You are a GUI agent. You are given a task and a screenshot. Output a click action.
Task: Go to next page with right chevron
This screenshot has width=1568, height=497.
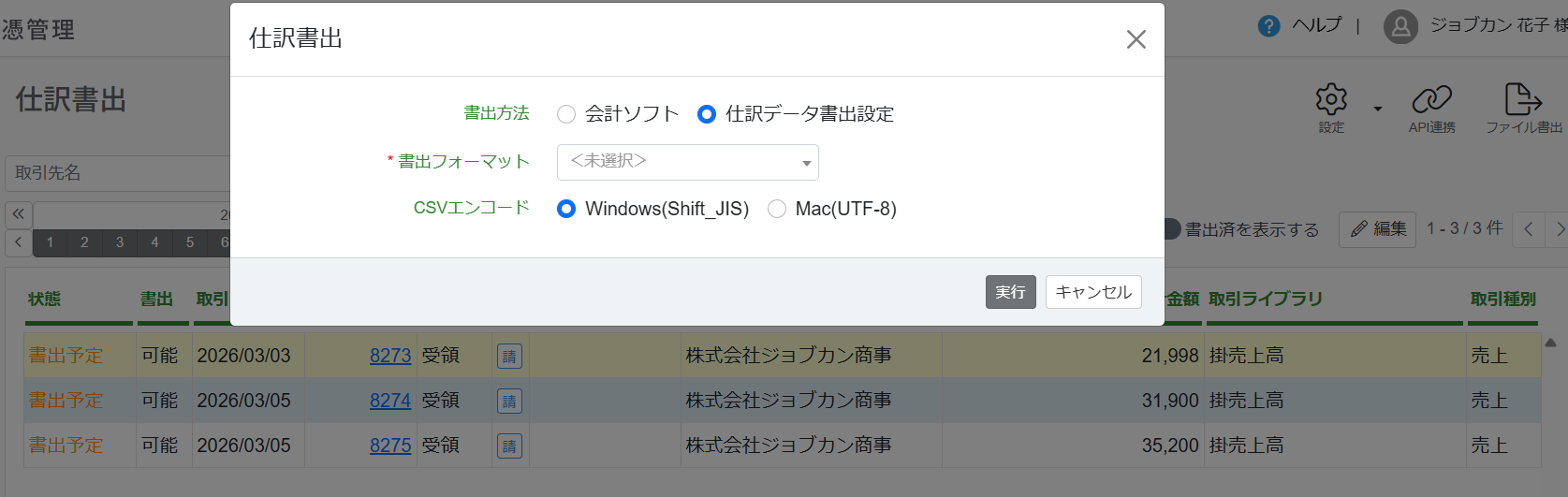[1560, 229]
